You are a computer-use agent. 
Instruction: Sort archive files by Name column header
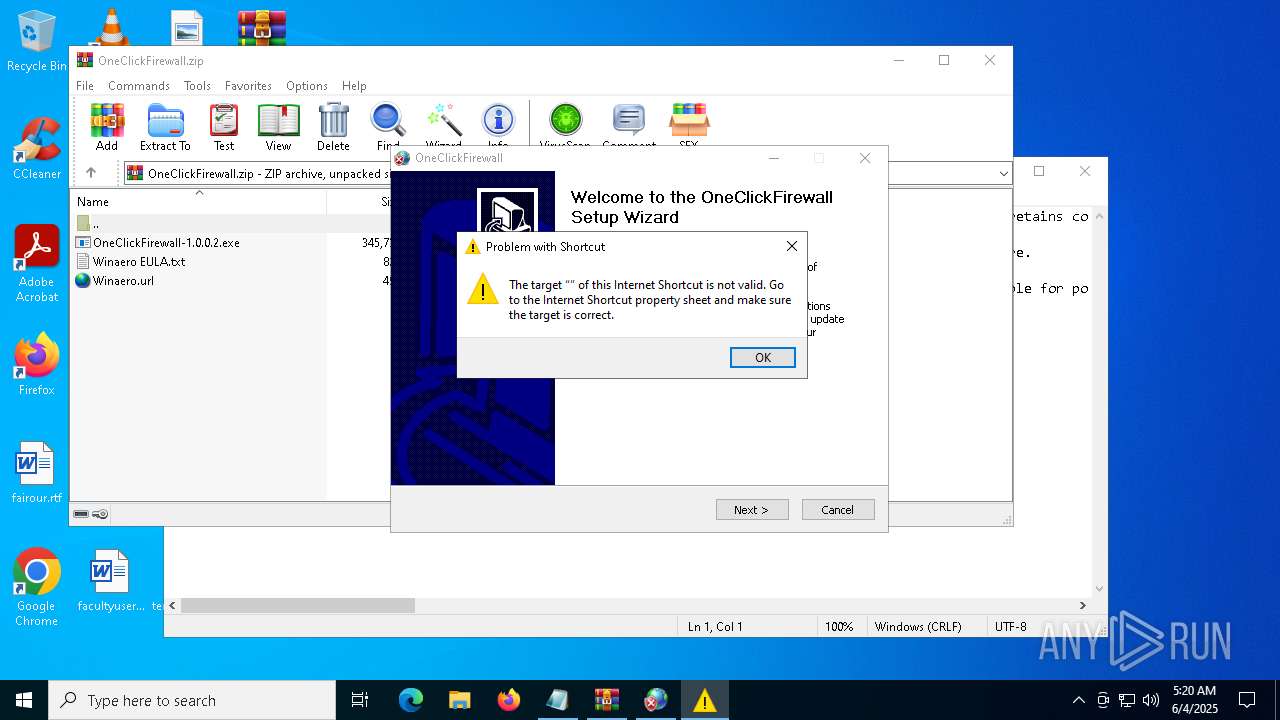point(198,202)
